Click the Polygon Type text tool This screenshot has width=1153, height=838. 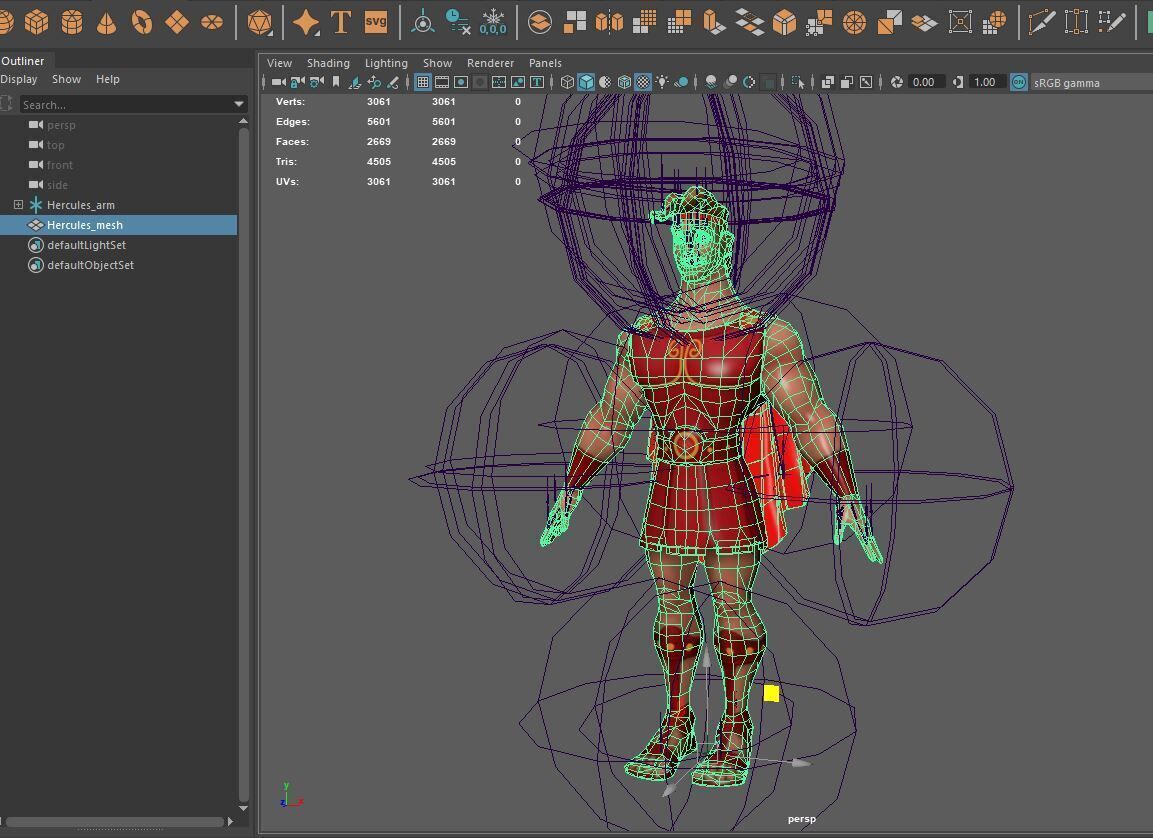coord(340,23)
